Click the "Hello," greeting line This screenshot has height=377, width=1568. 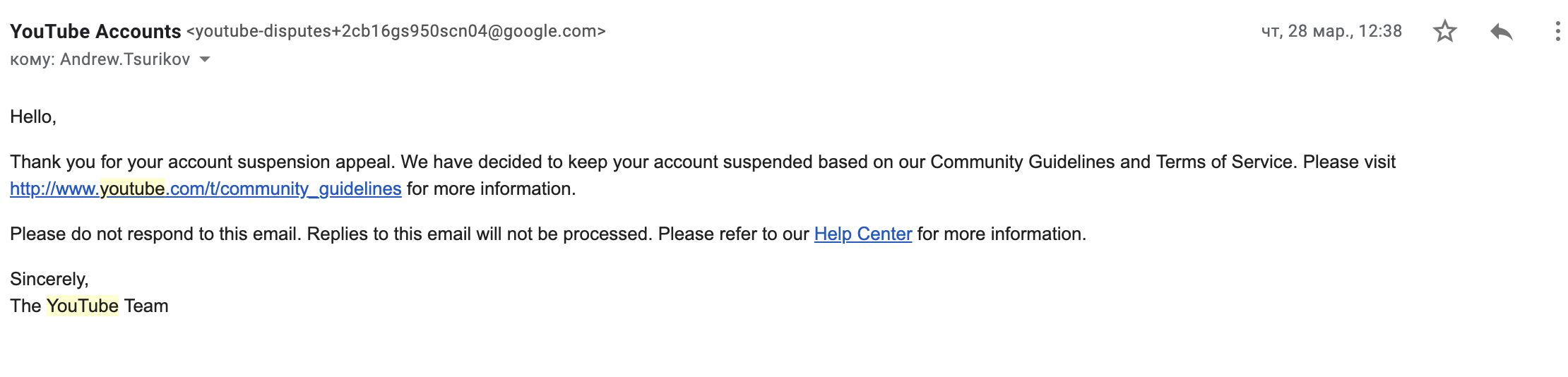click(33, 116)
